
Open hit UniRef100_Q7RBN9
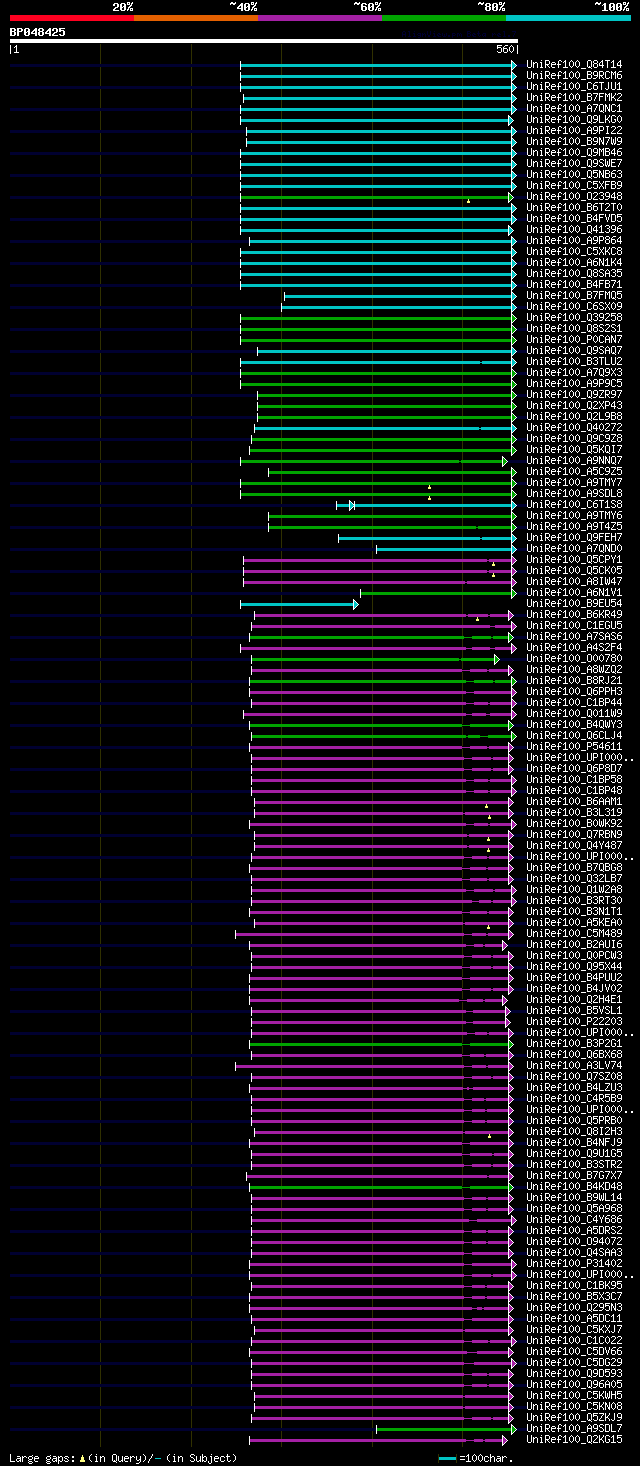(x=574, y=834)
